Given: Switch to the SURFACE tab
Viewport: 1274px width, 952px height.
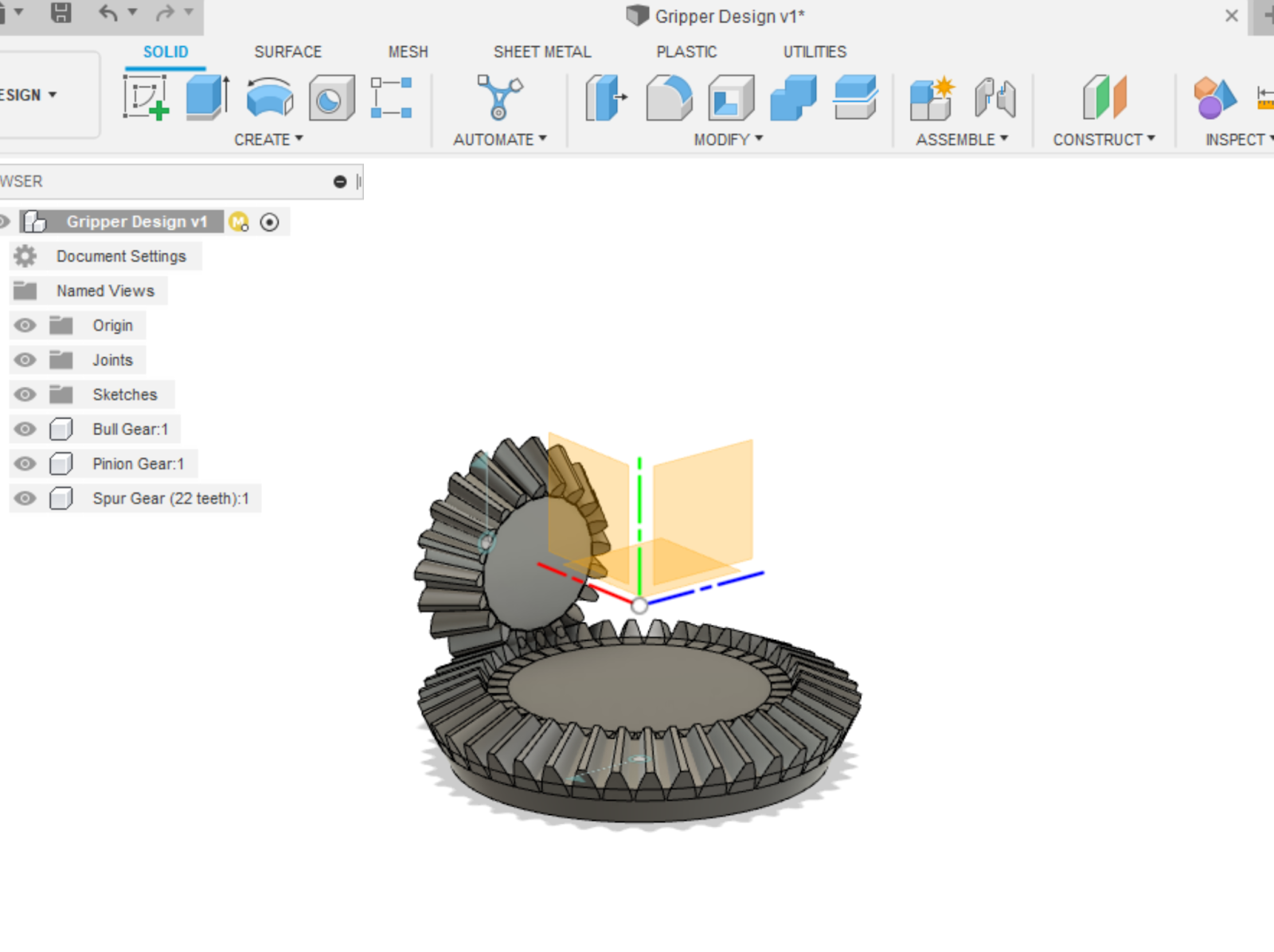Looking at the screenshot, I should pos(287,52).
